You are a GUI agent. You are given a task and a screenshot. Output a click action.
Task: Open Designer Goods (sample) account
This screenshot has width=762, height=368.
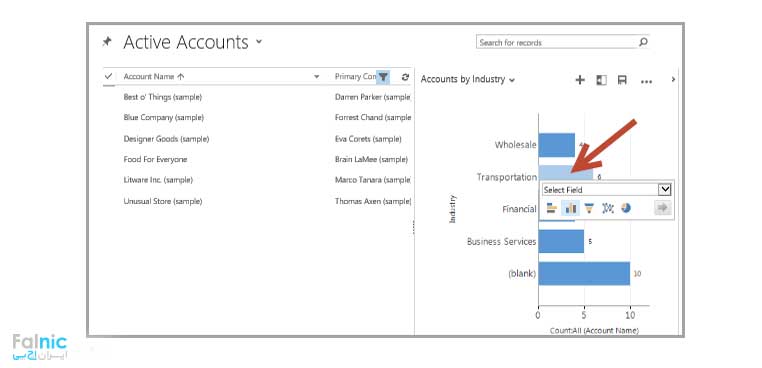click(x=166, y=139)
